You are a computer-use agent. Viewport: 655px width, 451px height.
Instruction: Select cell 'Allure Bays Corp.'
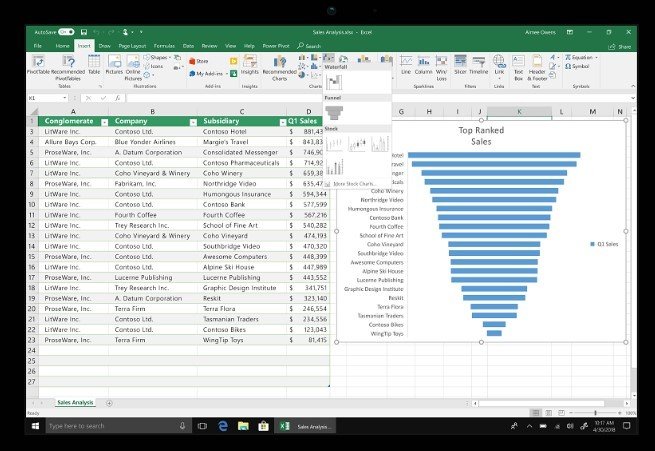tap(73, 142)
